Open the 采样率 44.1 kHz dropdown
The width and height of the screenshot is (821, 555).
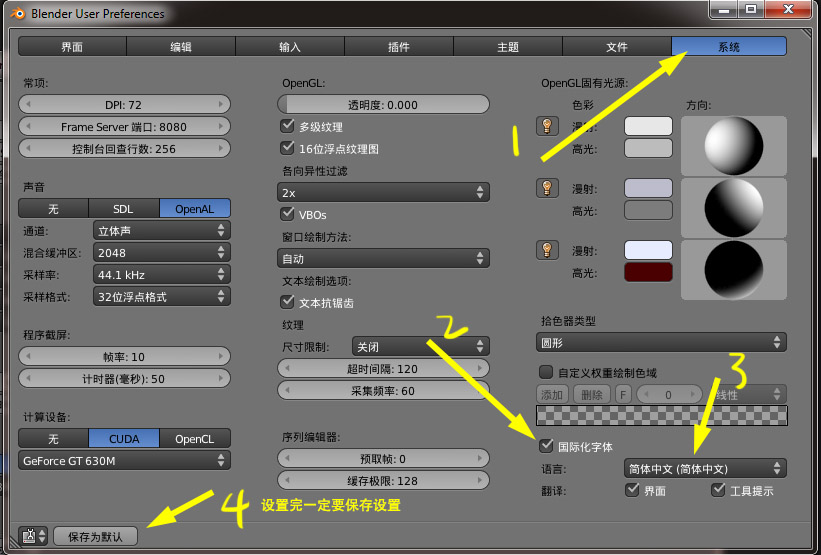[x=162, y=274]
